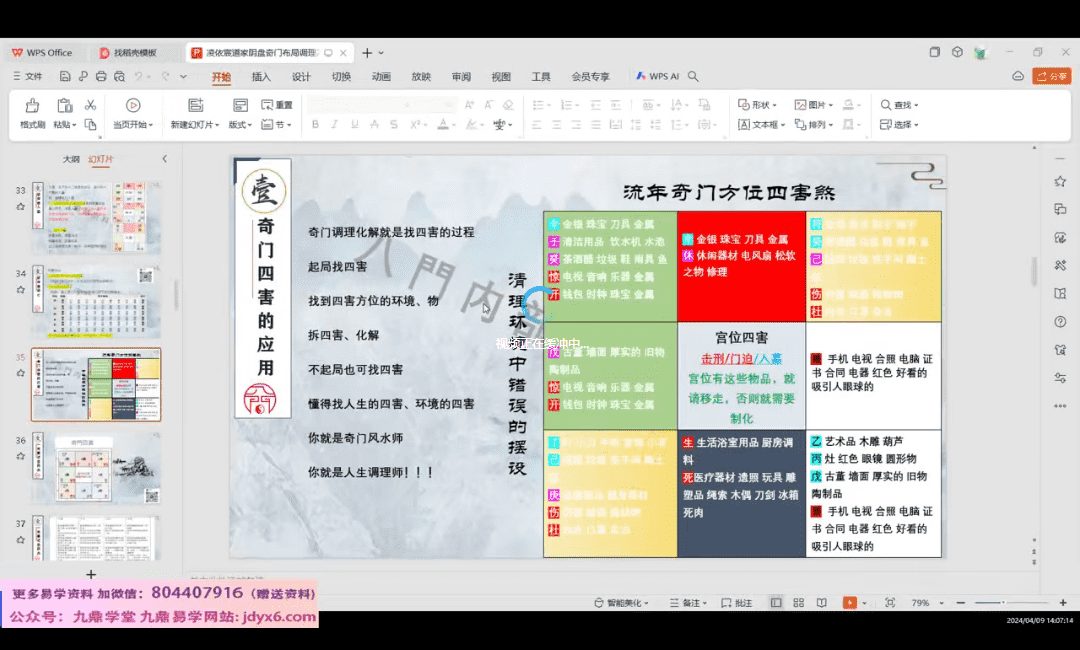Click the New Slide (新建幻灯片) icon

(195, 106)
